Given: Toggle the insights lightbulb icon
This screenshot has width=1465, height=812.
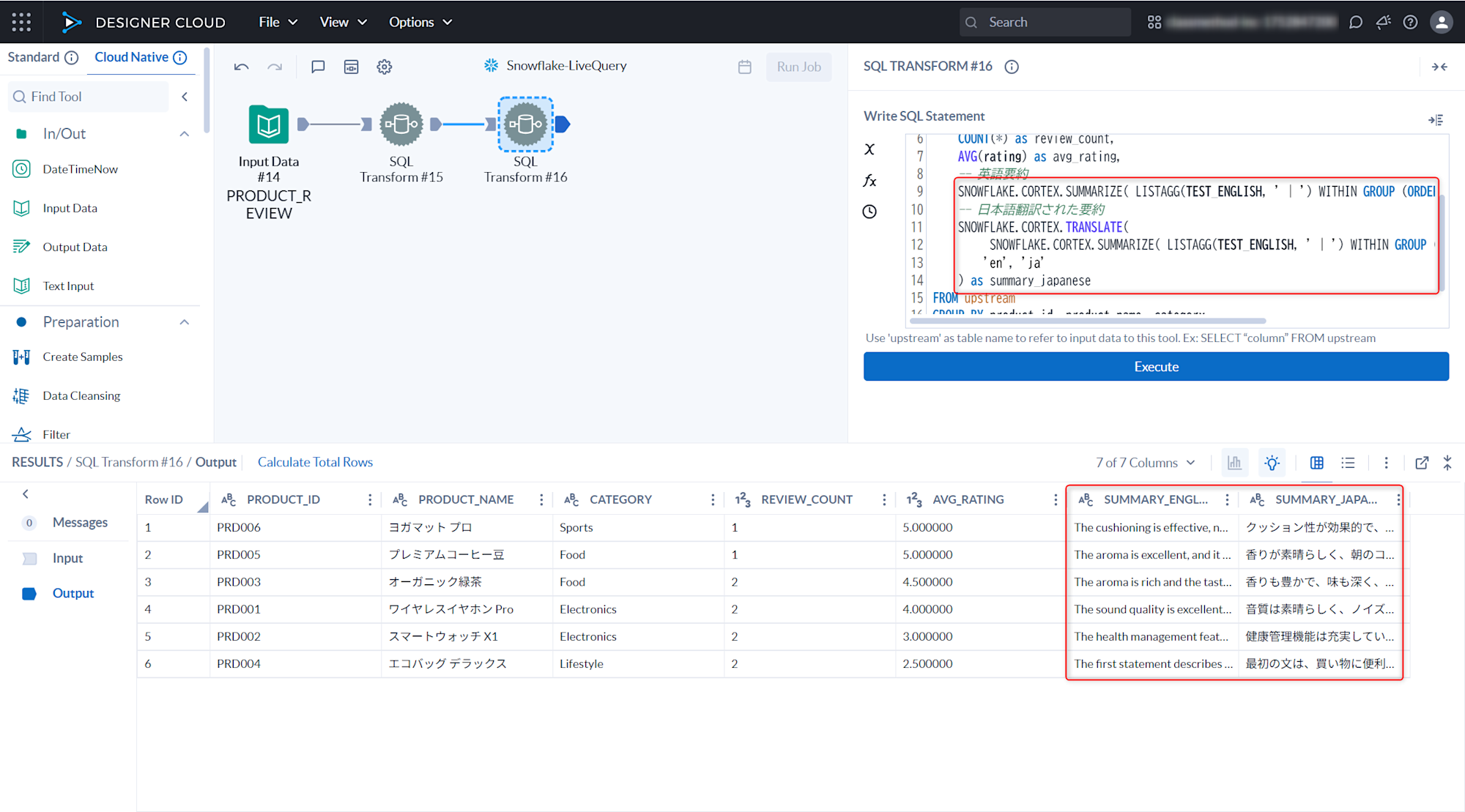Looking at the screenshot, I should (x=1272, y=463).
